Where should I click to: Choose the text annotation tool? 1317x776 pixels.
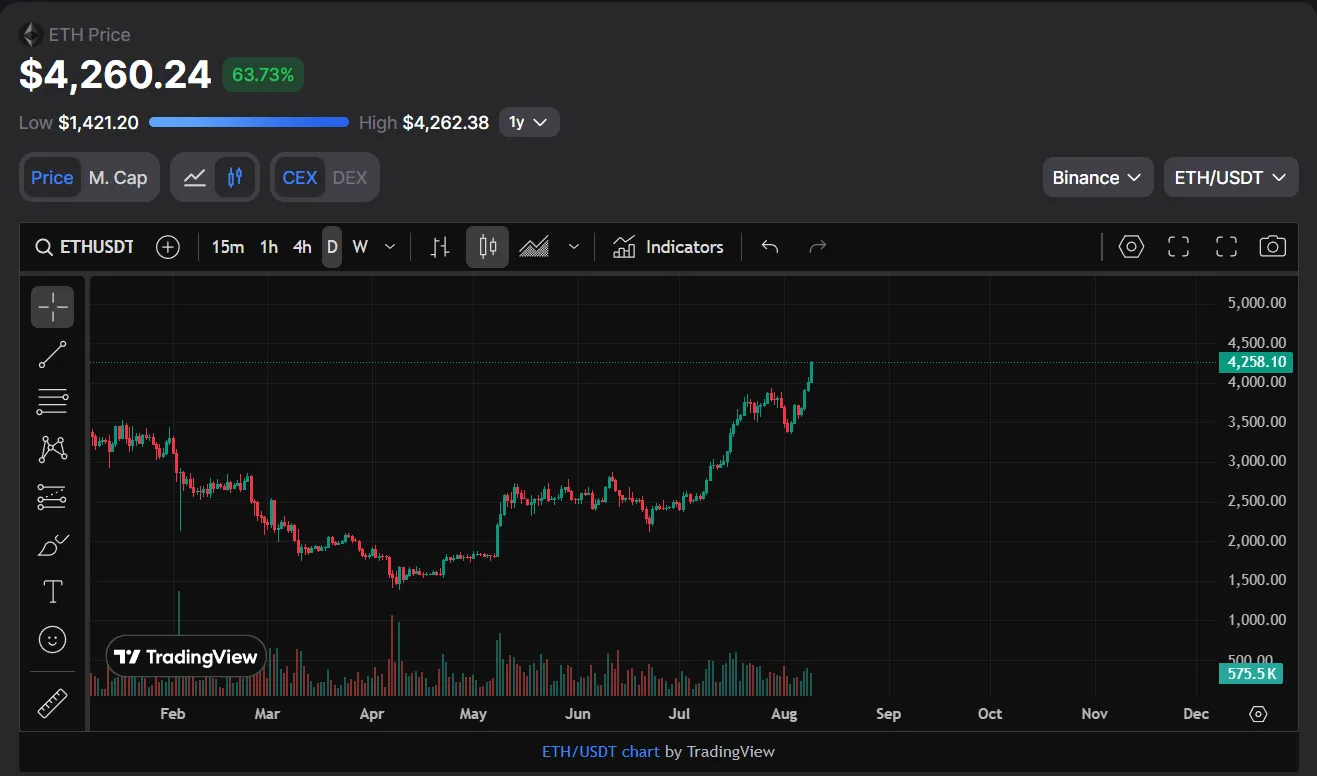point(52,592)
